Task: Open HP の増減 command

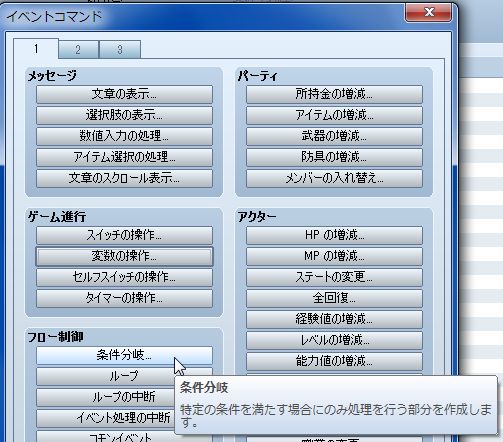Action: point(334,235)
